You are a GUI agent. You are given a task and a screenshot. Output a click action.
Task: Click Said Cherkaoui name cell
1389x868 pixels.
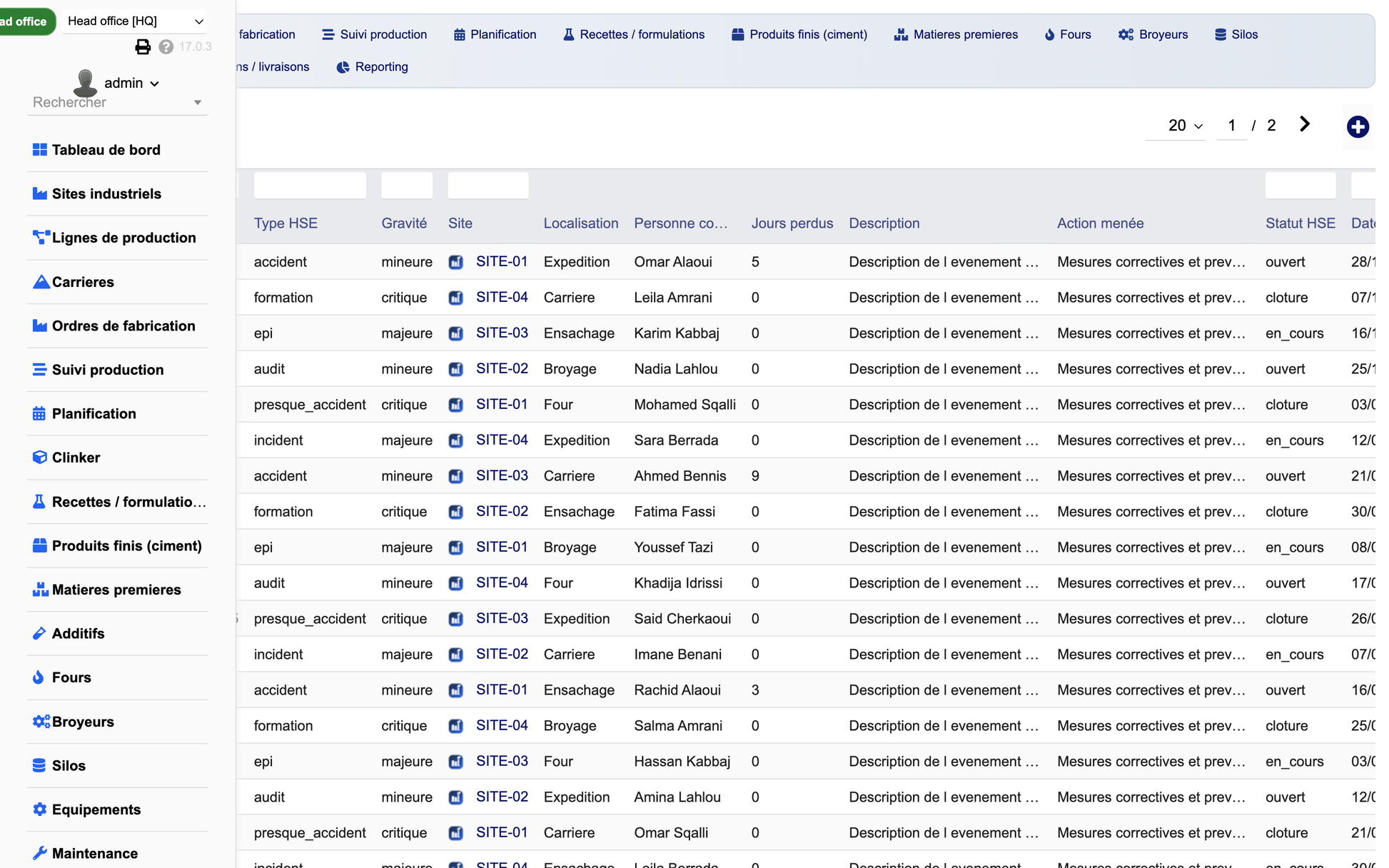[x=682, y=619]
